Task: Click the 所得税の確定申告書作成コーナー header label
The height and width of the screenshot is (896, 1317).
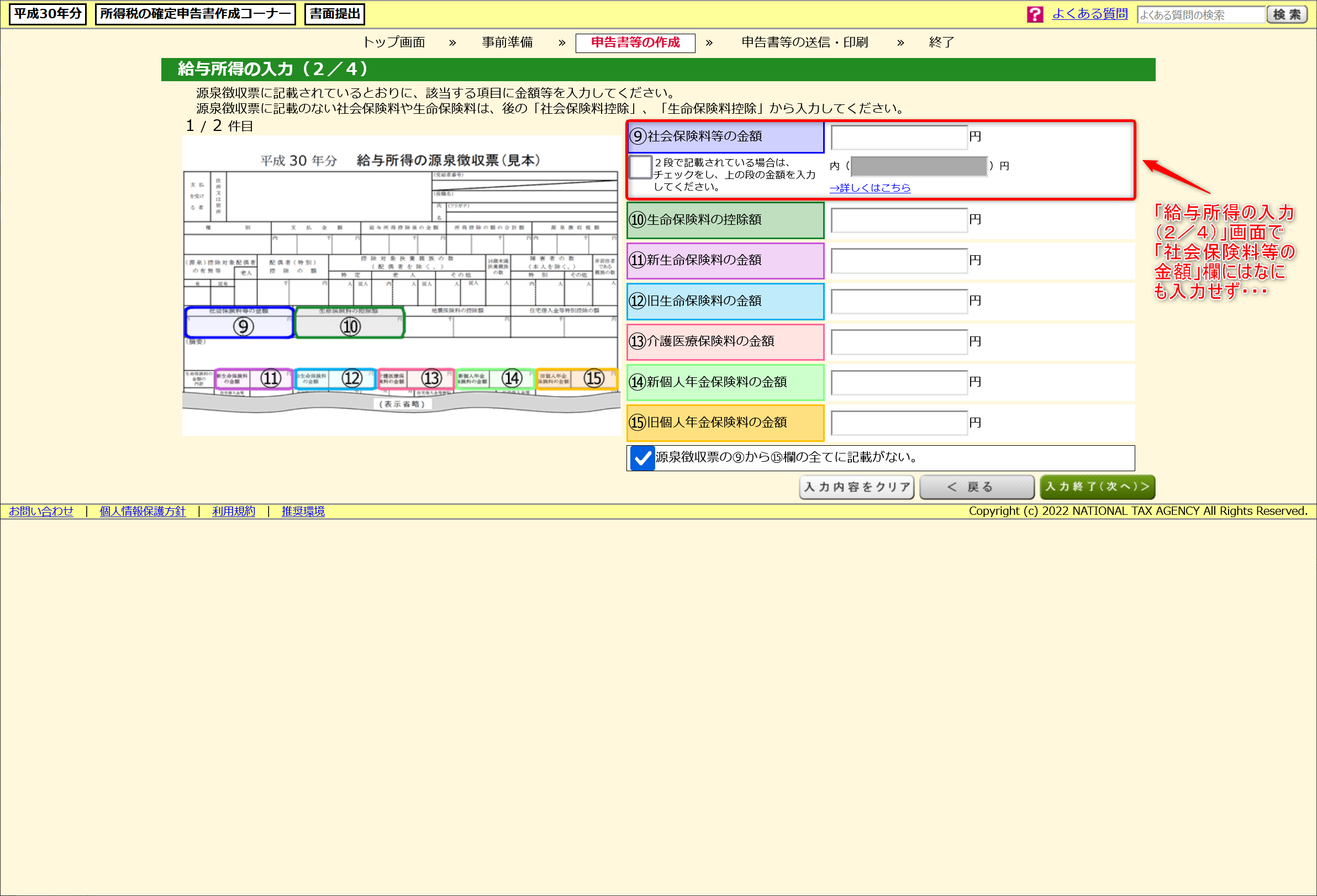Action: [195, 14]
